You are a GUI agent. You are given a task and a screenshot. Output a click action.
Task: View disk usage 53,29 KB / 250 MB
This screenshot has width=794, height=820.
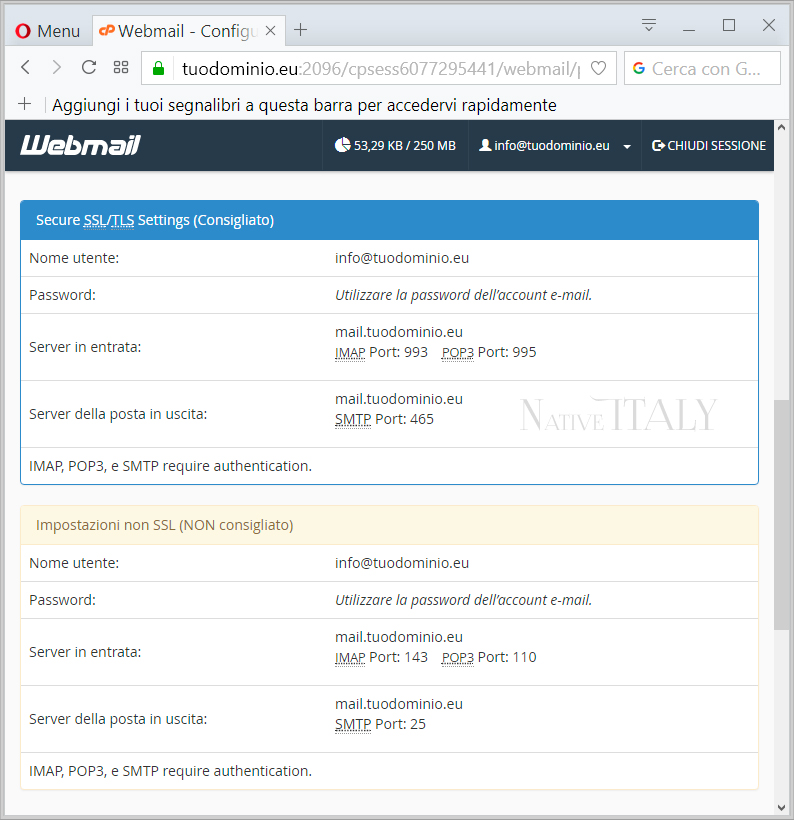[x=395, y=146]
